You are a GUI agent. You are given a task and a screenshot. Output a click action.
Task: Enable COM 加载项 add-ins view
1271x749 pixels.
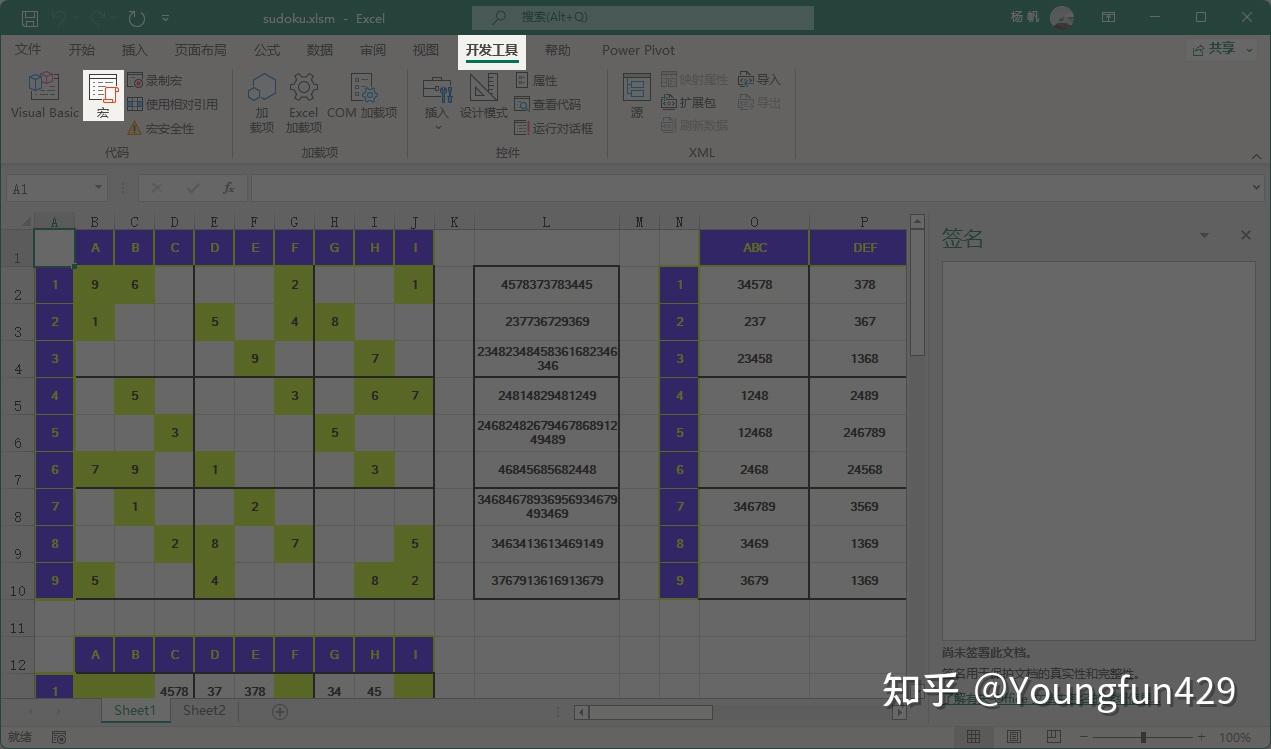tap(364, 95)
